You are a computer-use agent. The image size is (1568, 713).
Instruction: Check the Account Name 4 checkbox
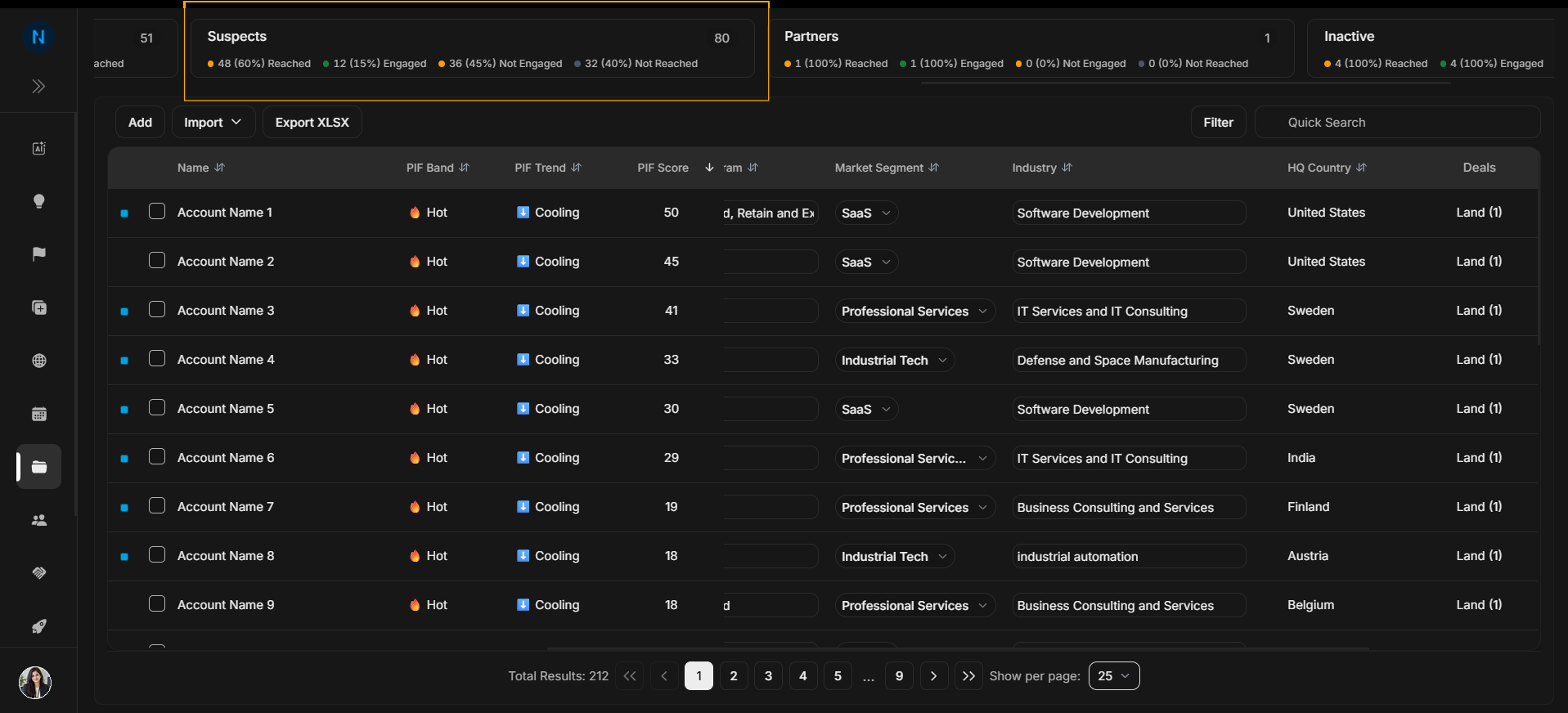157,359
